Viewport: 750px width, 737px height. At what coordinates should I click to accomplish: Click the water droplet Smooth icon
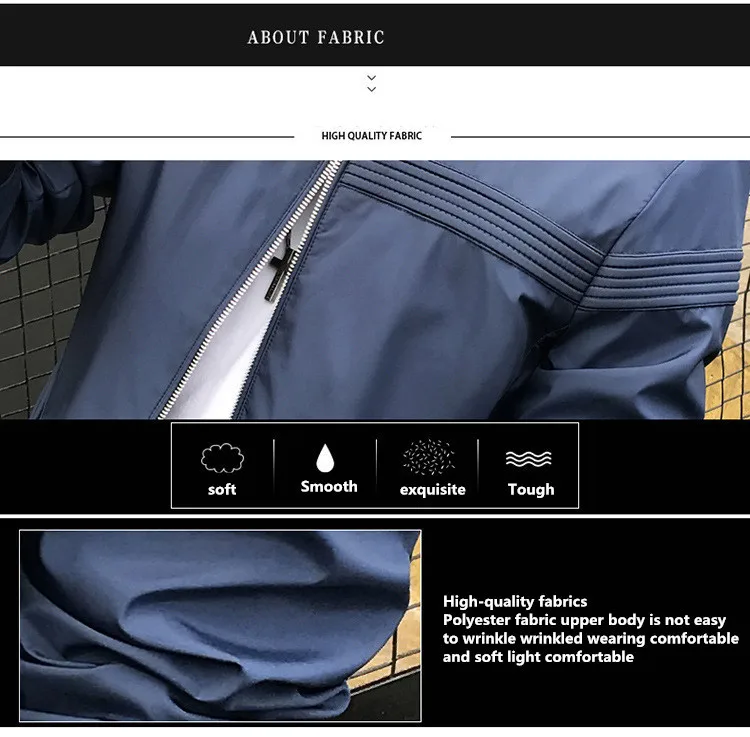pos(325,458)
